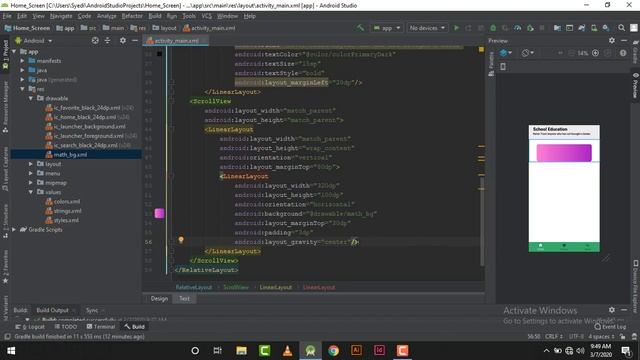
Task: Open the preview orientation dropdown
Action: pyautogui.click(x=528, y=53)
